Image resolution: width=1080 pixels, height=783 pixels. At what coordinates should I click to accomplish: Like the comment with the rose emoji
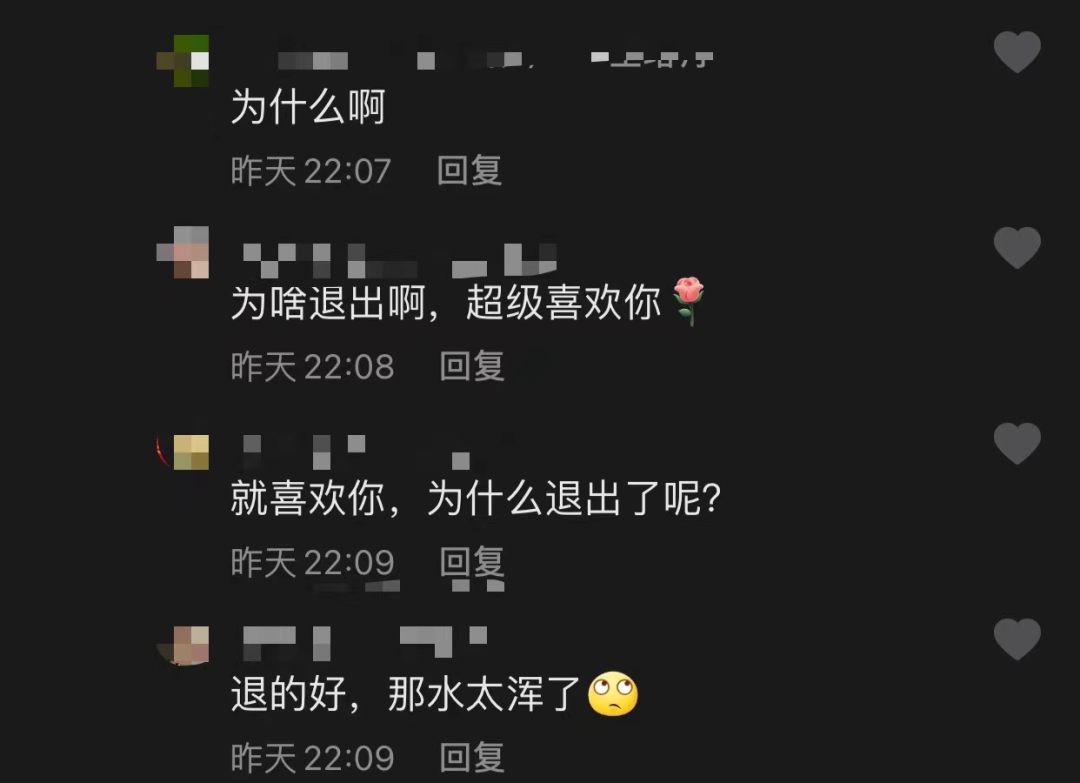(x=1017, y=247)
